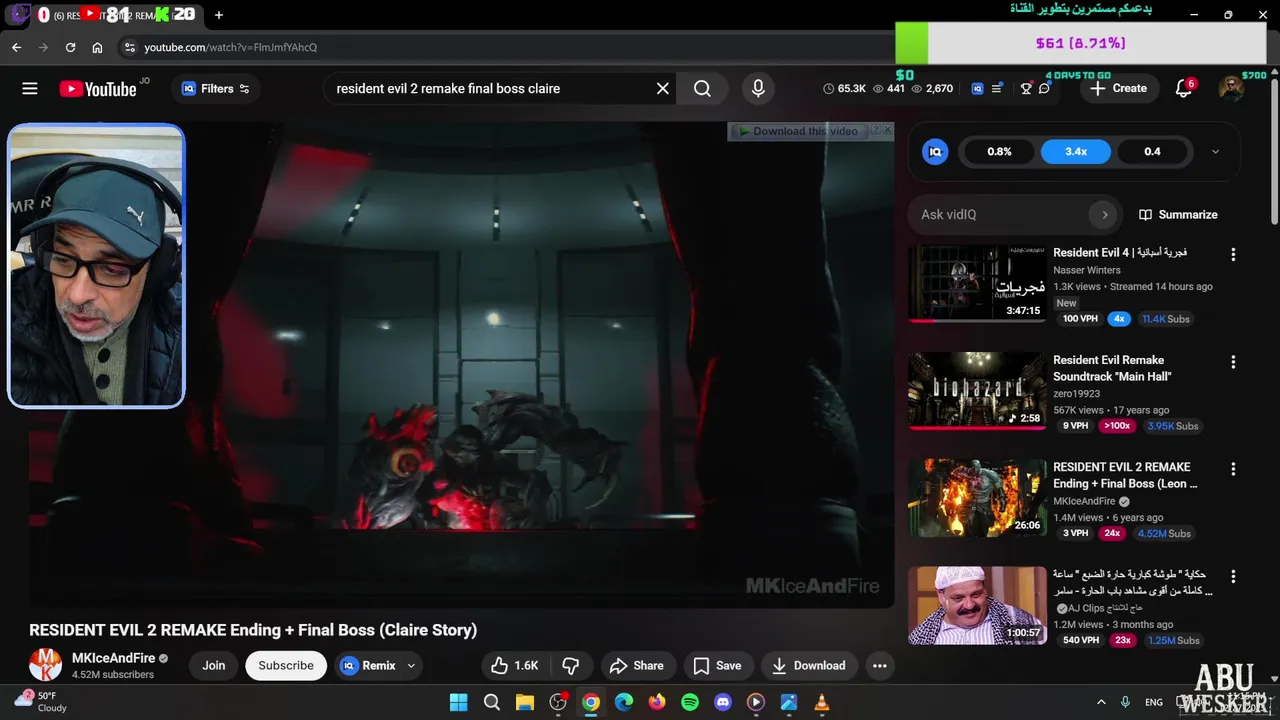The width and height of the screenshot is (1280, 720).
Task: Open zero19923 channel link
Action: (1076, 394)
